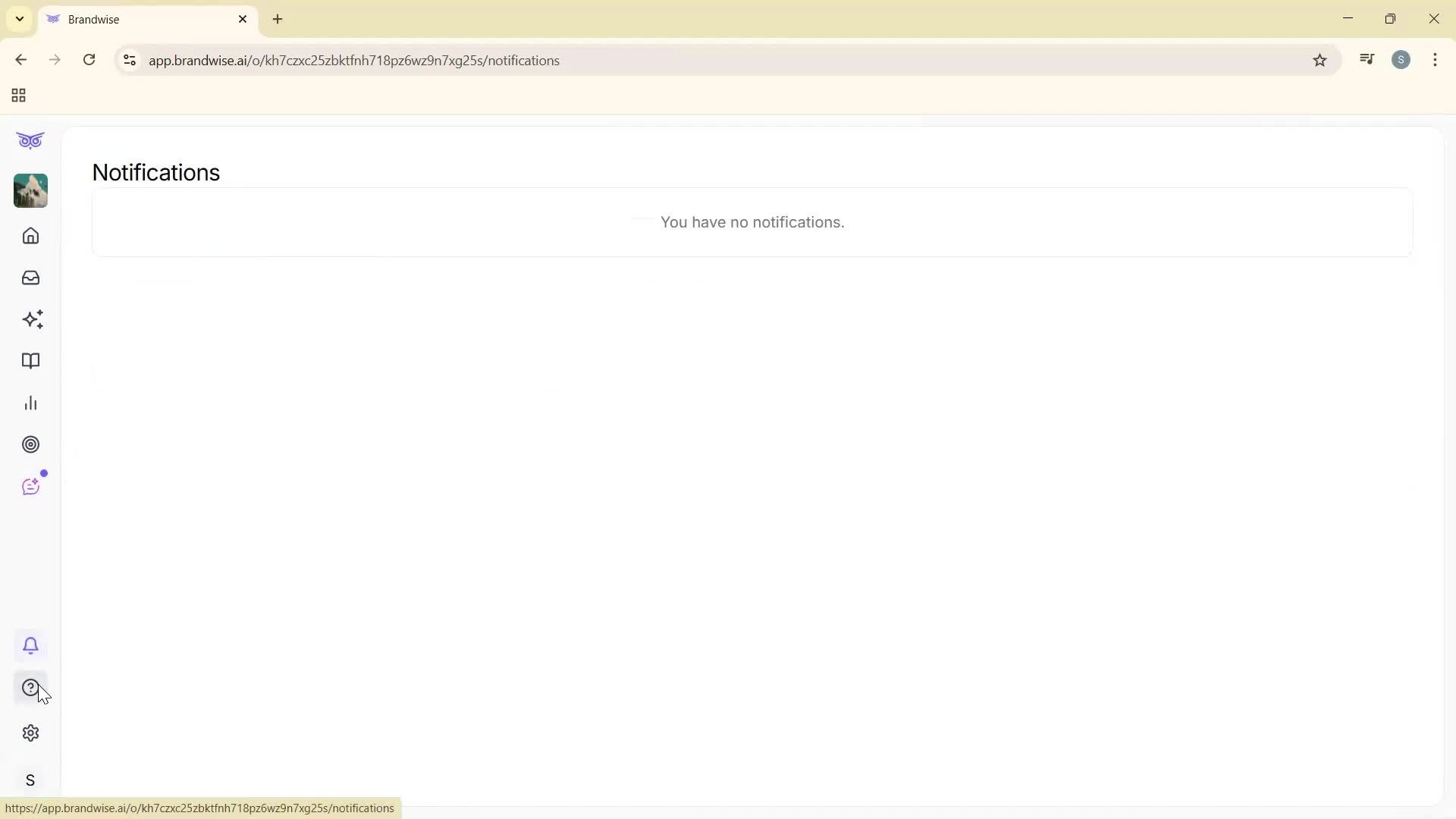Image resolution: width=1456 pixels, height=819 pixels.
Task: Open the Chrome three-dot menu
Action: [1436, 60]
